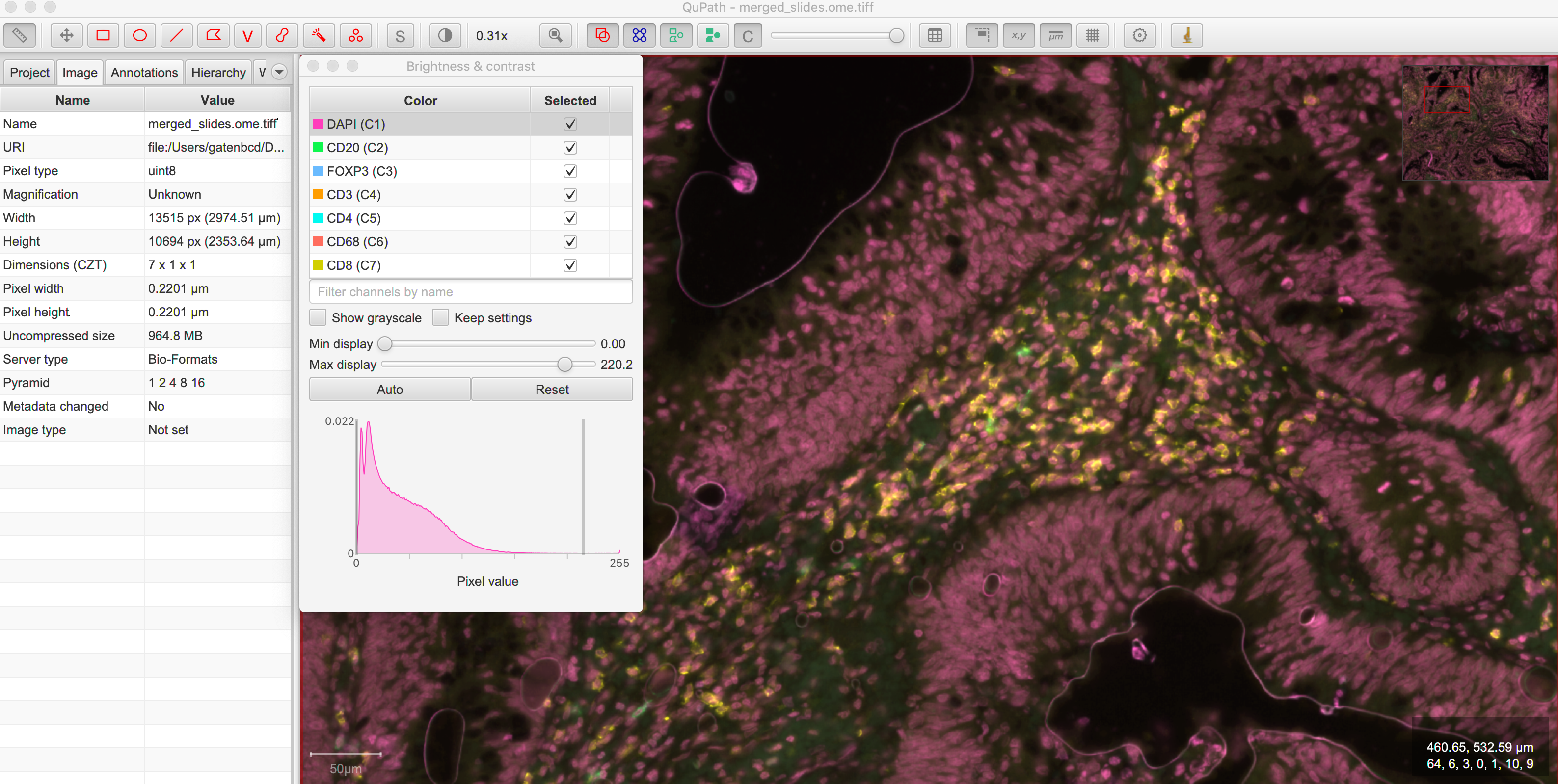Choose the Polyline tool (V icon)
Viewport: 1558px width, 784px height.
(247, 36)
